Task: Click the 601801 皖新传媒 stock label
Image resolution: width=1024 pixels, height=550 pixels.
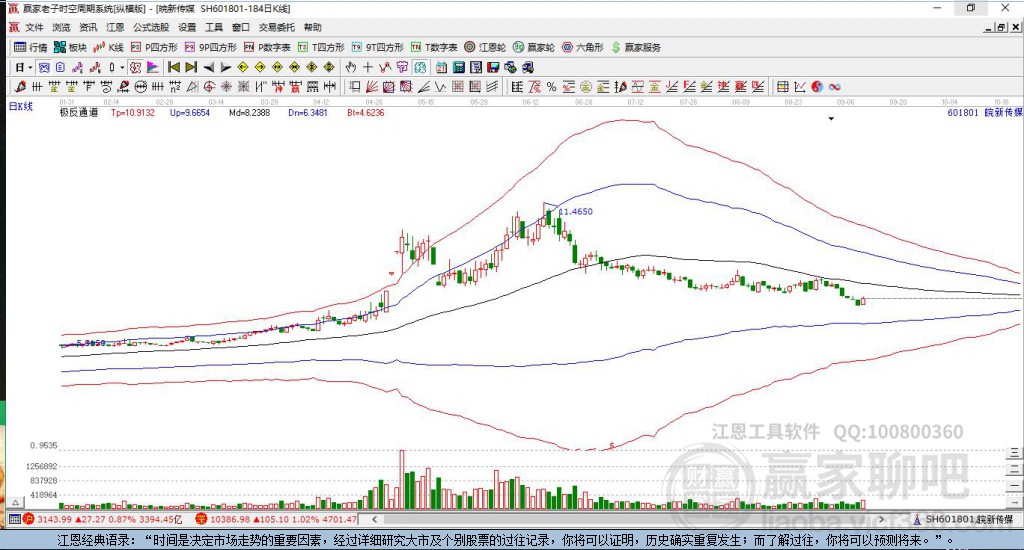Action: coord(984,112)
